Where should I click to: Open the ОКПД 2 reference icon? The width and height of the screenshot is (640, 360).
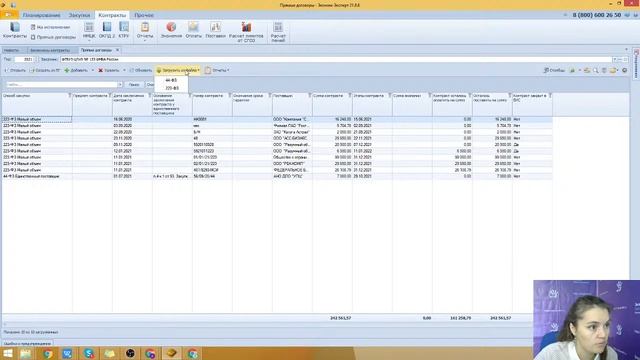point(107,31)
